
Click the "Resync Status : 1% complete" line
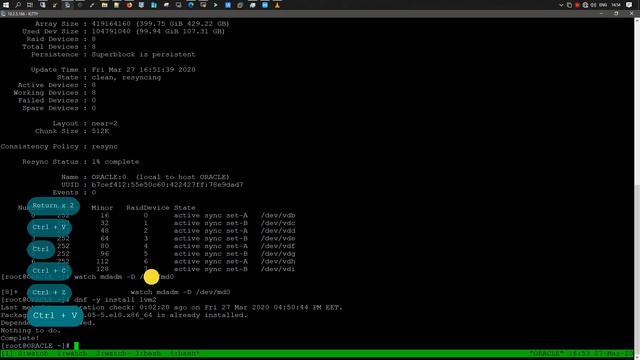click(x=81, y=162)
